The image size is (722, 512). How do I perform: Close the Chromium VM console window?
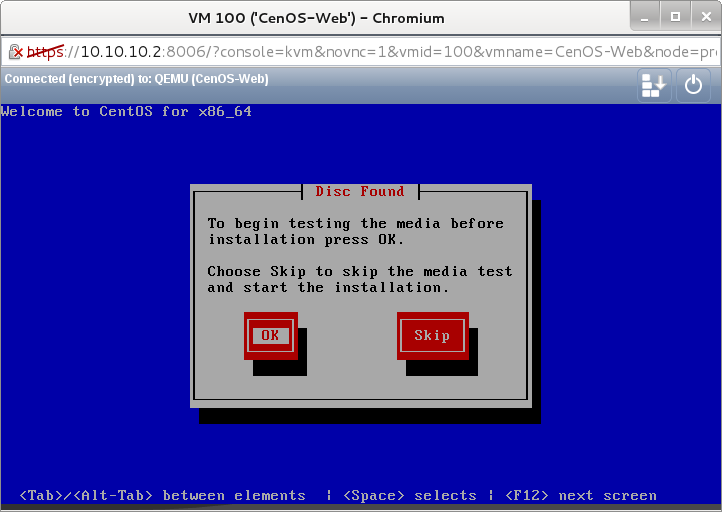(706, 17)
